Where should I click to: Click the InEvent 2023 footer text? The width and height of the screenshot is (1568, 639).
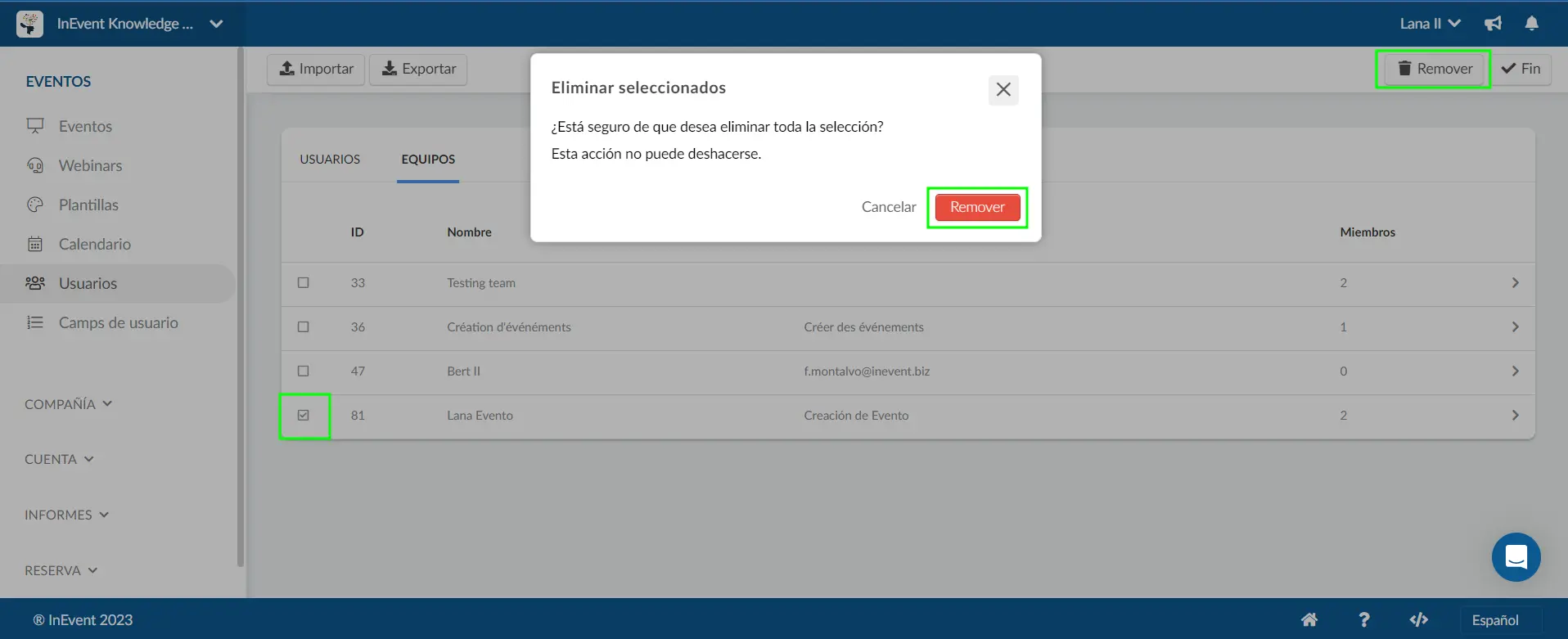click(83, 619)
